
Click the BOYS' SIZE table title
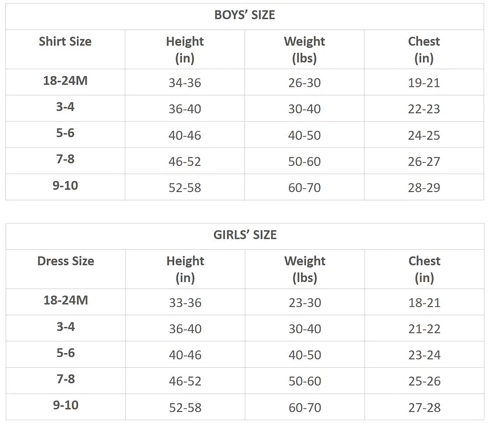245,15
